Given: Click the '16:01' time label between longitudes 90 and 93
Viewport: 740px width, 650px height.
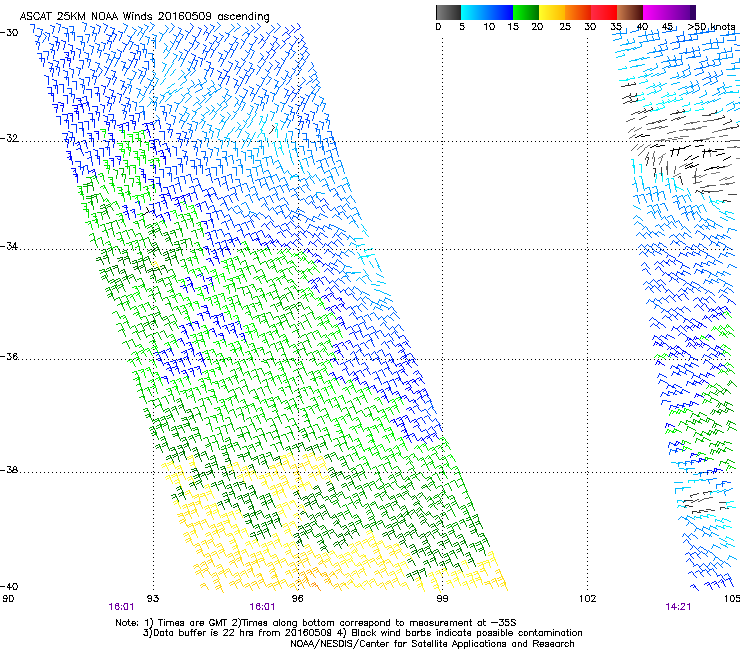Looking at the screenshot, I should click(x=121, y=607).
